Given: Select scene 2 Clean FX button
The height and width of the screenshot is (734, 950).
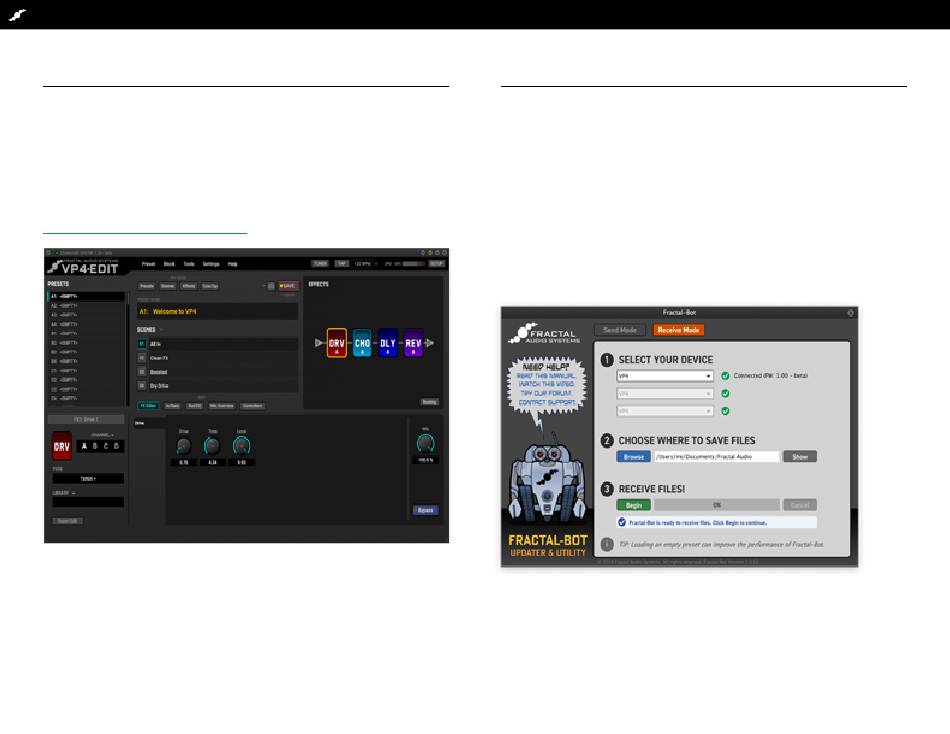Looking at the screenshot, I should [142, 358].
